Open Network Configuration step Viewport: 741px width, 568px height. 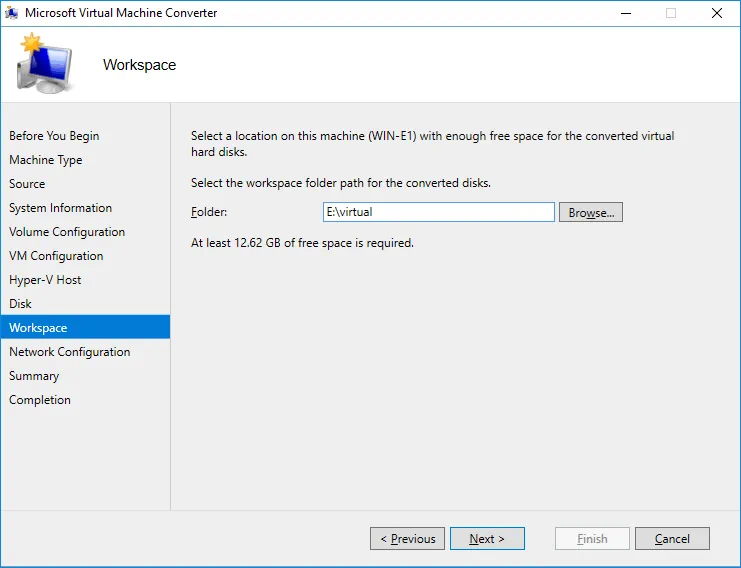point(69,352)
